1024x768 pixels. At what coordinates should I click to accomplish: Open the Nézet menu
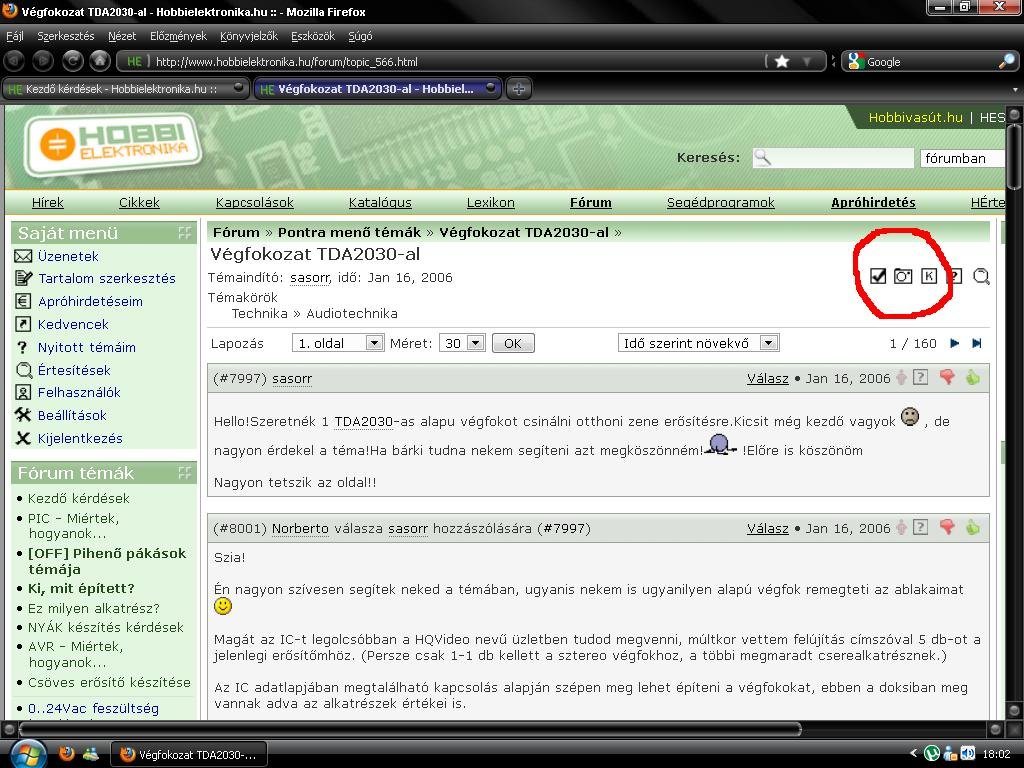point(122,36)
